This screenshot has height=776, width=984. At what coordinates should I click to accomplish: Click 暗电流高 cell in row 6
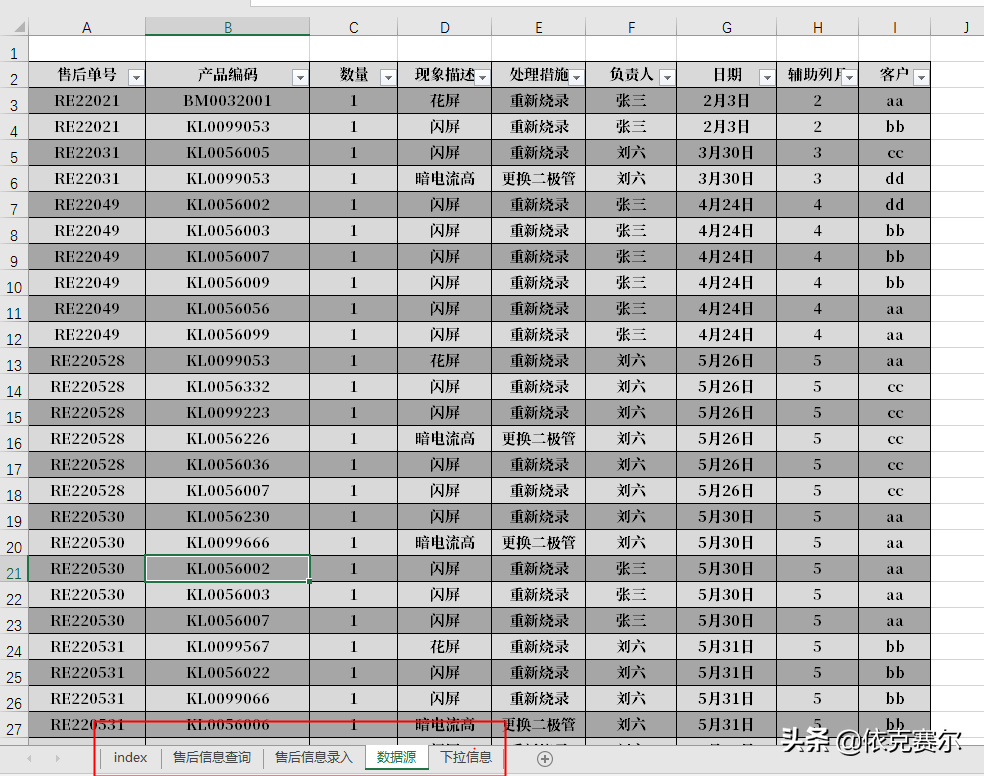[x=444, y=179]
